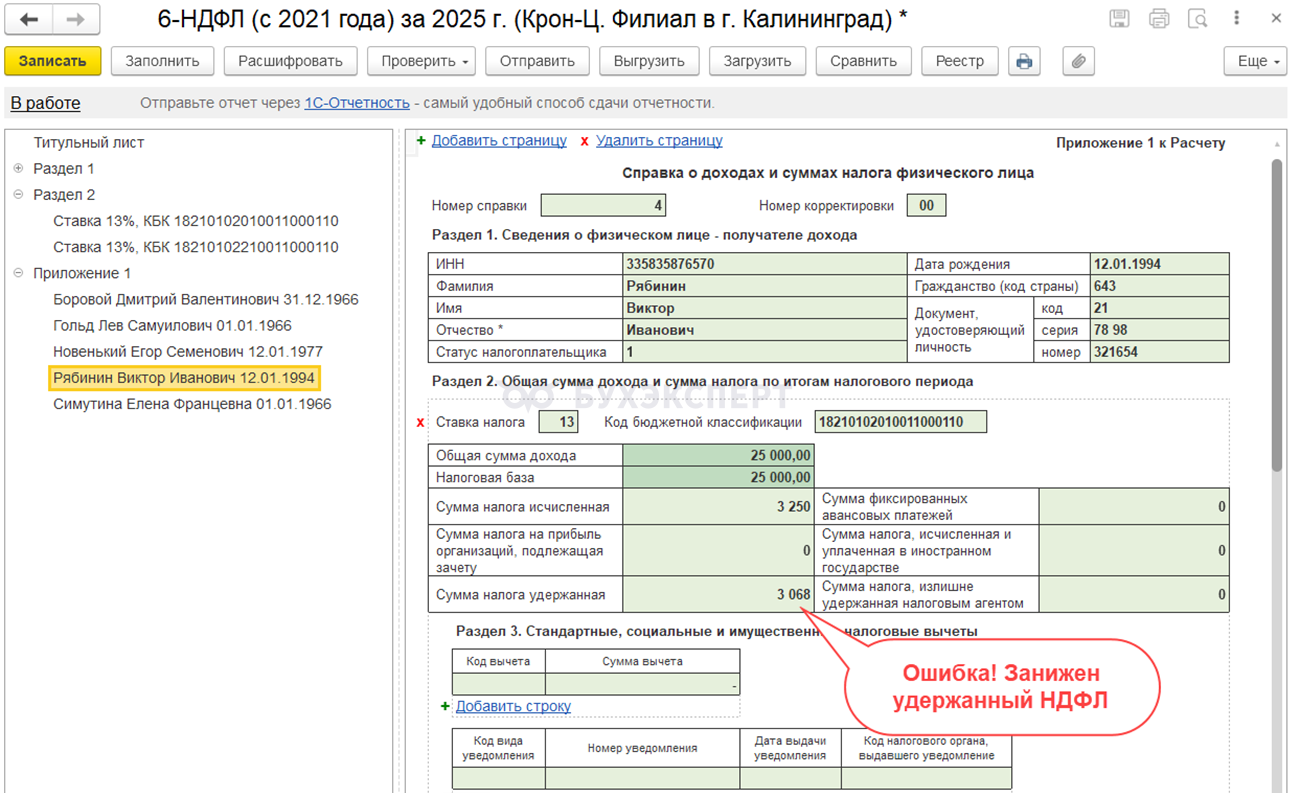Open the Проверить dropdown button
Viewport: 1289px width, 793px height.
(426, 61)
